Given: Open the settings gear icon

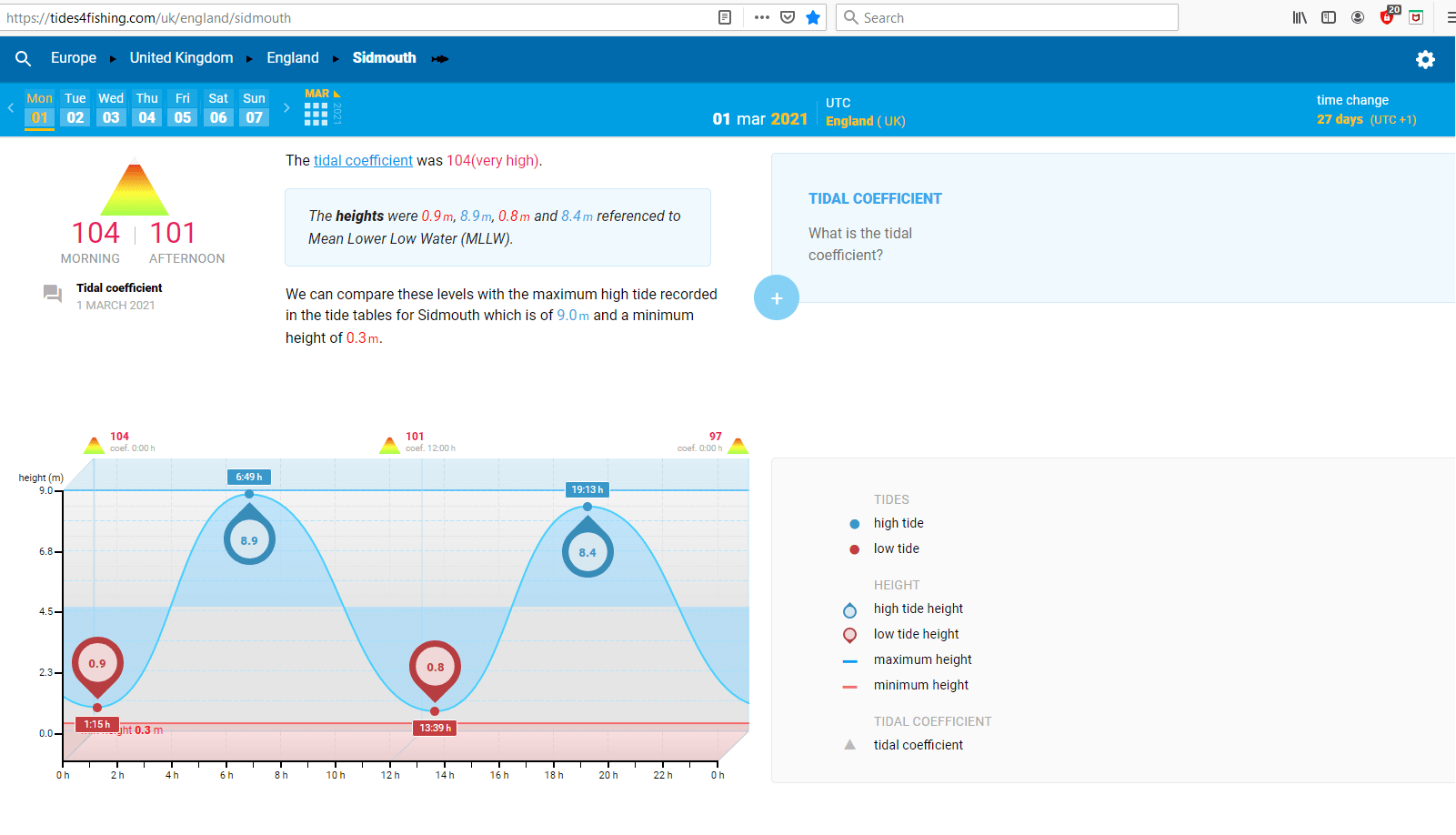Looking at the screenshot, I should click(1425, 59).
